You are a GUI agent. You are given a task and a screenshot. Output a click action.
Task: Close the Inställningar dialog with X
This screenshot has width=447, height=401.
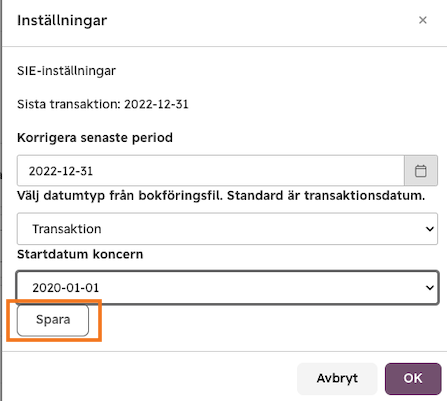click(x=423, y=20)
